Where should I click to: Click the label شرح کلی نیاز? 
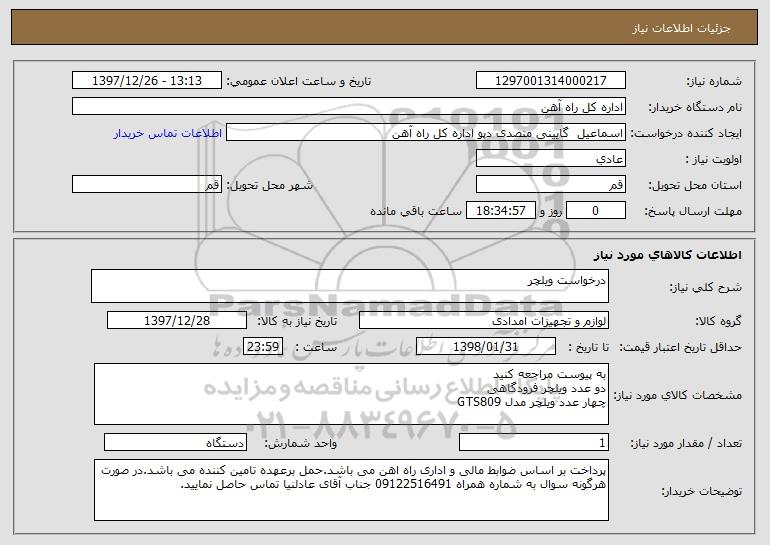point(706,287)
